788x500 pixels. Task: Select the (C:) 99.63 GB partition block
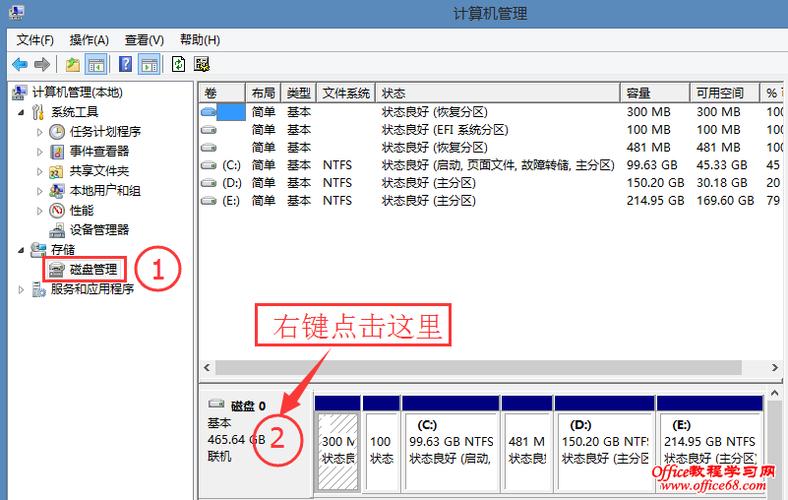[451, 451]
